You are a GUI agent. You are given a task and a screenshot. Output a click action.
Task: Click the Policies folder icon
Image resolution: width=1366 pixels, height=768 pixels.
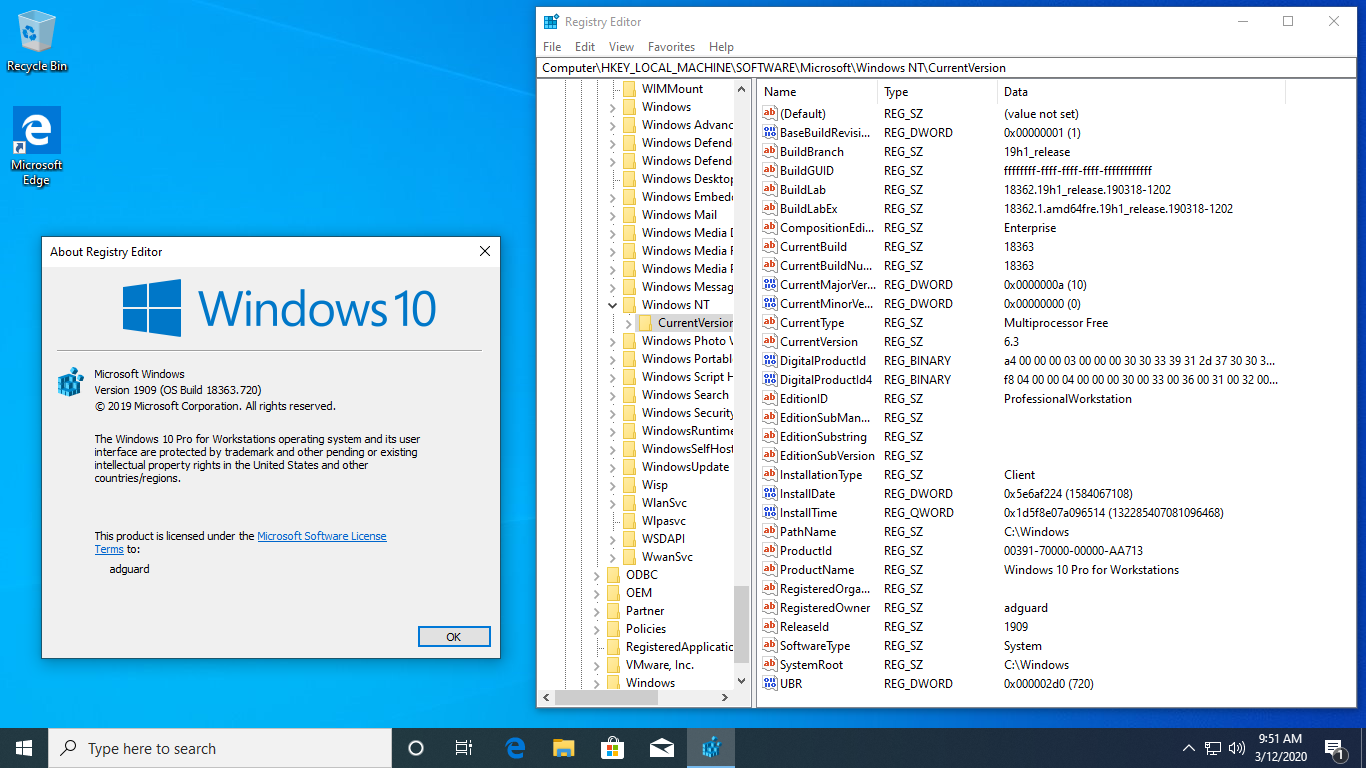point(613,628)
